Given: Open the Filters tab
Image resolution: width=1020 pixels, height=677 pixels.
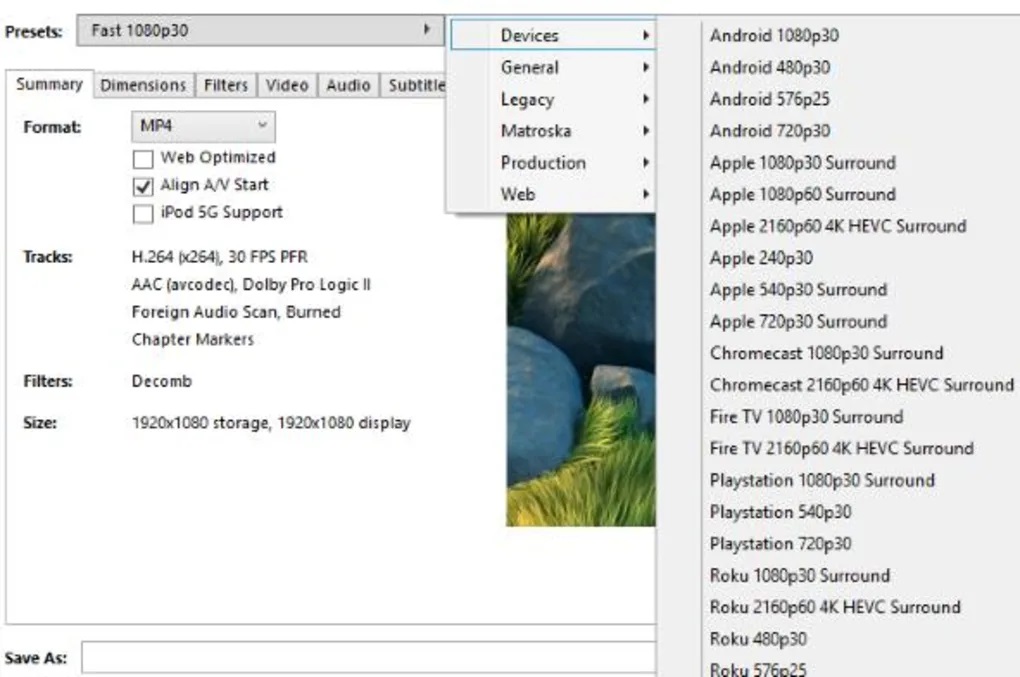Looking at the screenshot, I should 225,85.
